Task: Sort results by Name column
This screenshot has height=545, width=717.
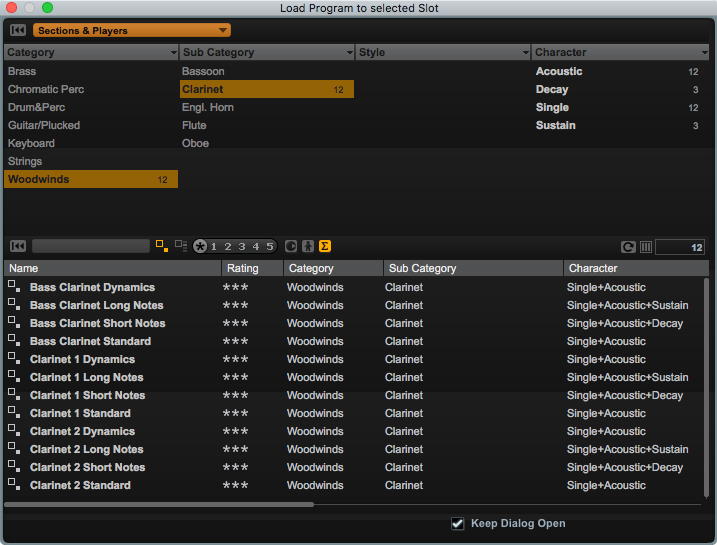Action: [112, 268]
